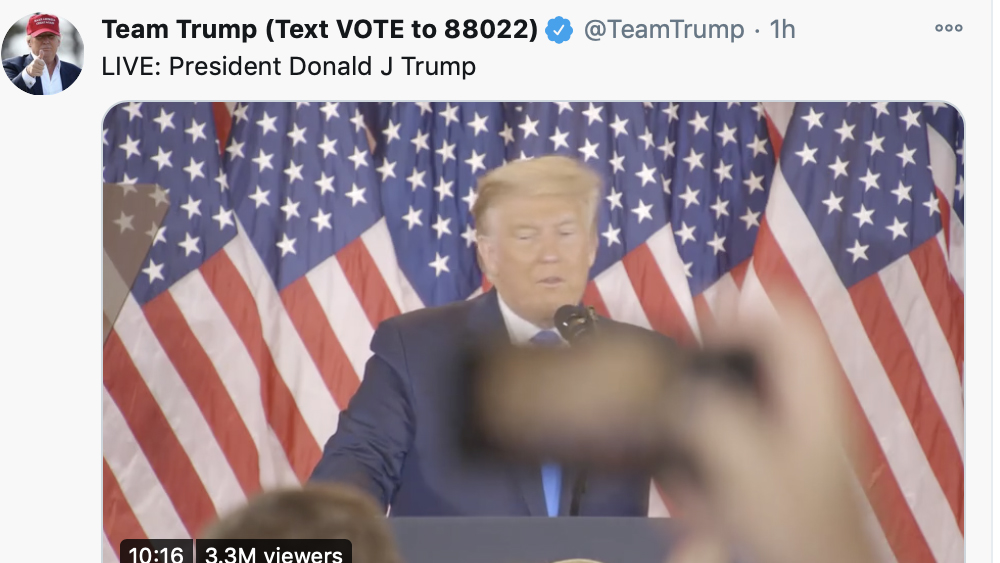The image size is (1000, 563).
Task: Click the Team Trump display name
Action: tap(320, 29)
